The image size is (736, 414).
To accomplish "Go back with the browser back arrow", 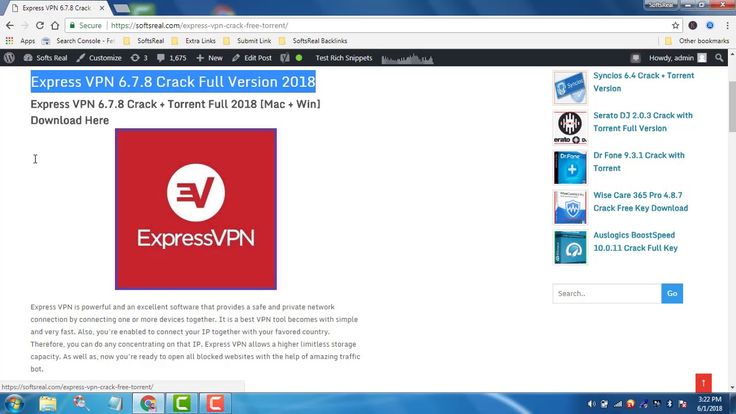I will [10, 25].
